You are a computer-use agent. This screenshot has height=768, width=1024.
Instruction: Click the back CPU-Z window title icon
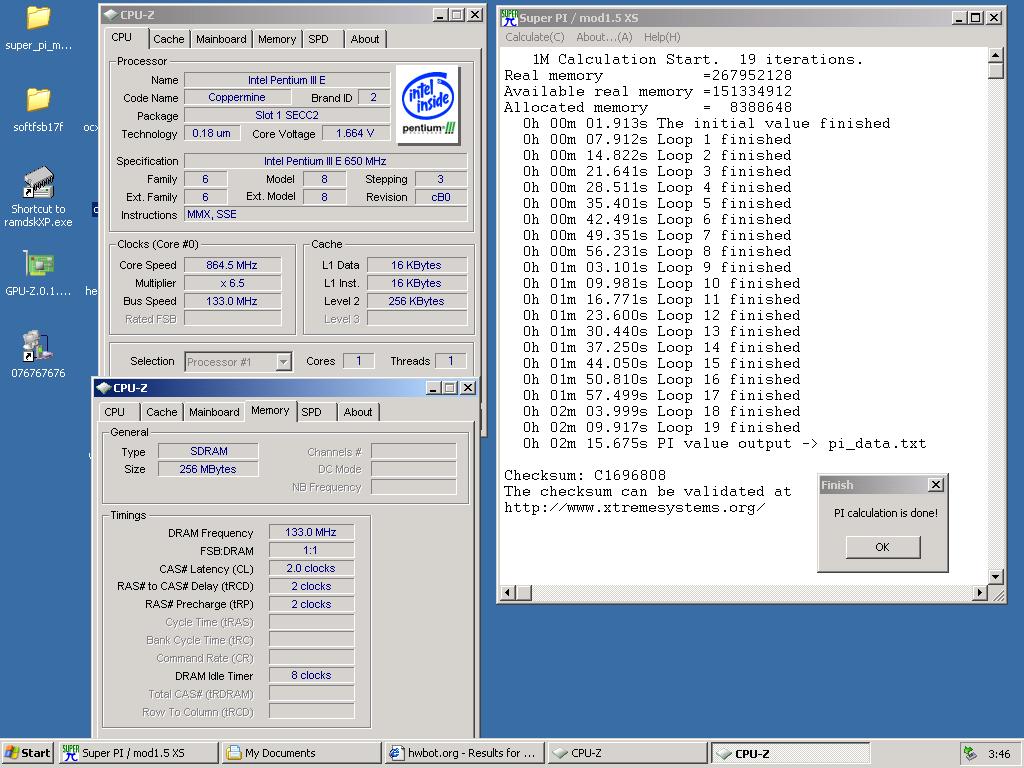point(110,14)
